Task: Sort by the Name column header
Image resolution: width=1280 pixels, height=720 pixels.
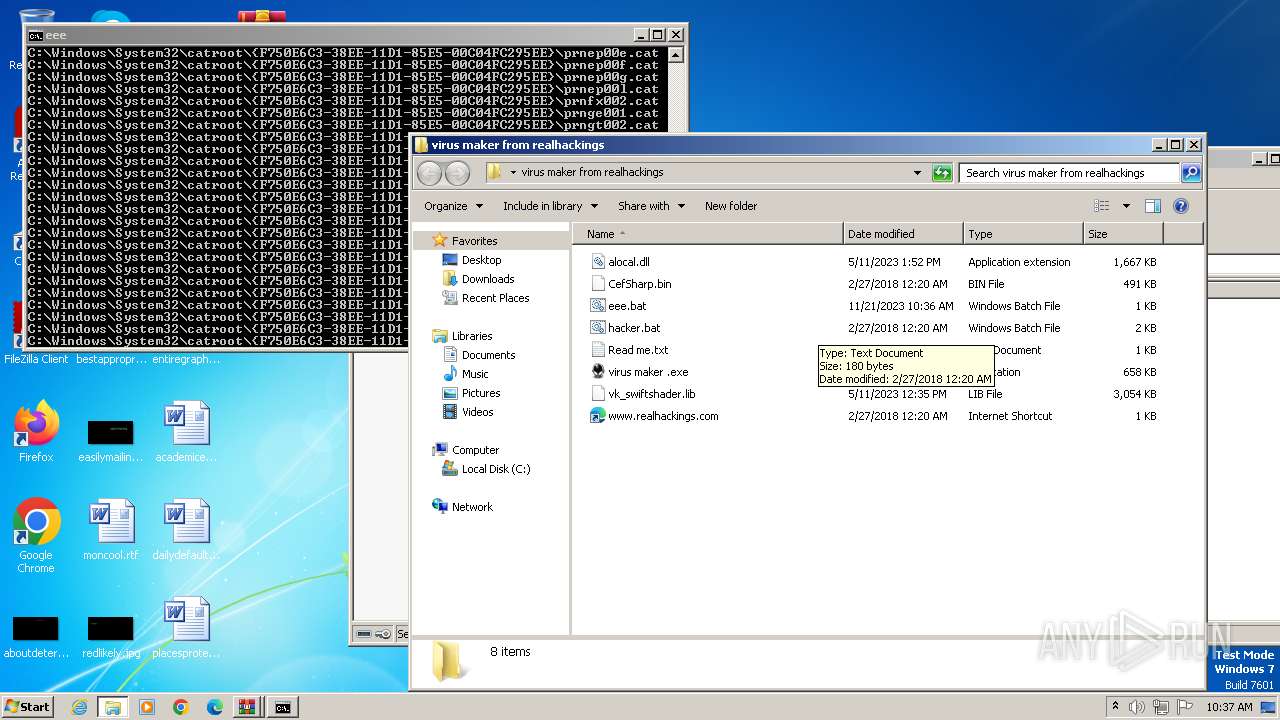Action: tap(708, 234)
